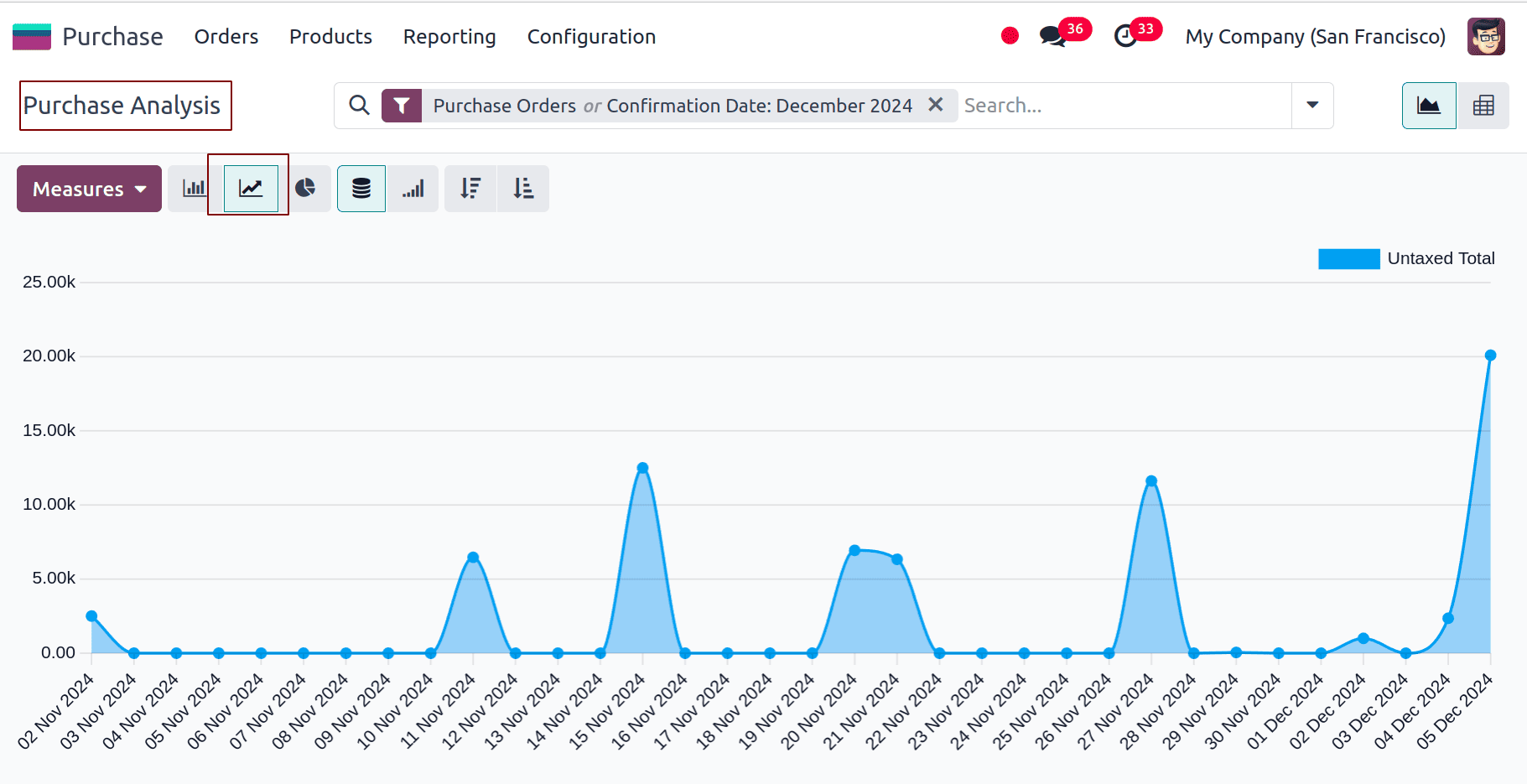The height and width of the screenshot is (784, 1527).
Task: Open the Reporting menu
Action: click(449, 37)
